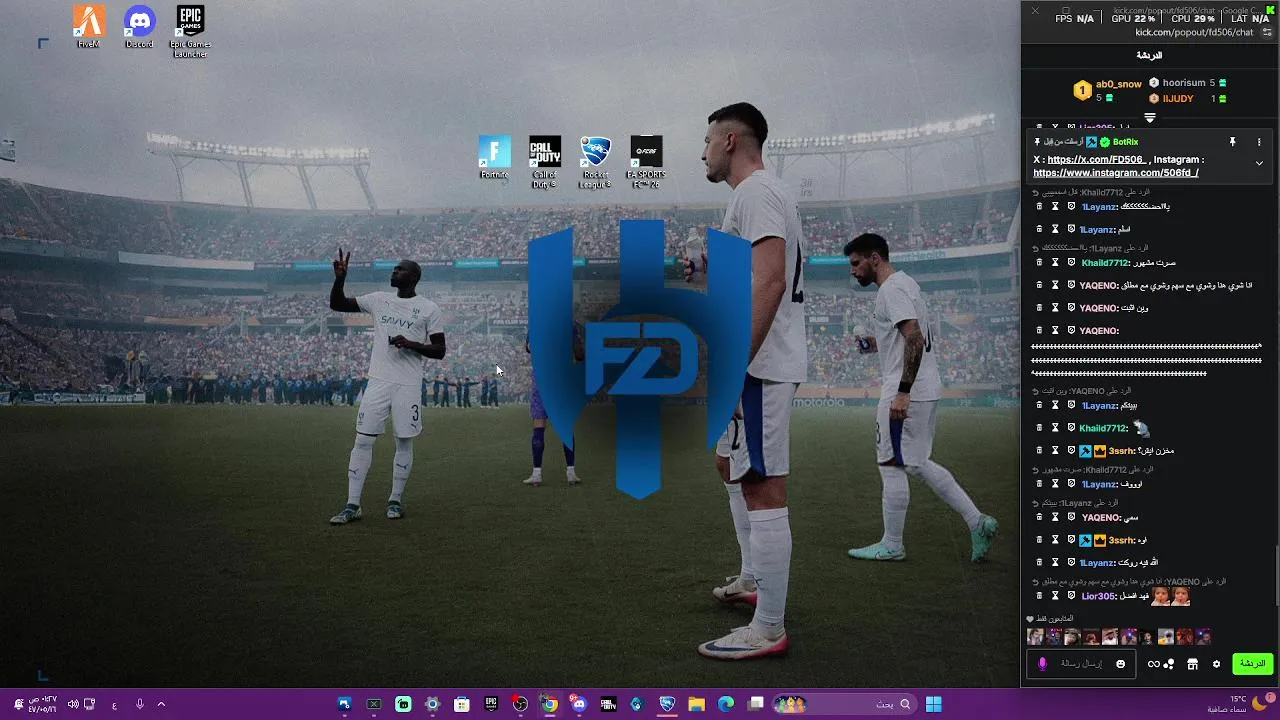Click the shield icon beside 3ssrh's 'اوه' message
1280x720 pixels.
coord(1071,540)
